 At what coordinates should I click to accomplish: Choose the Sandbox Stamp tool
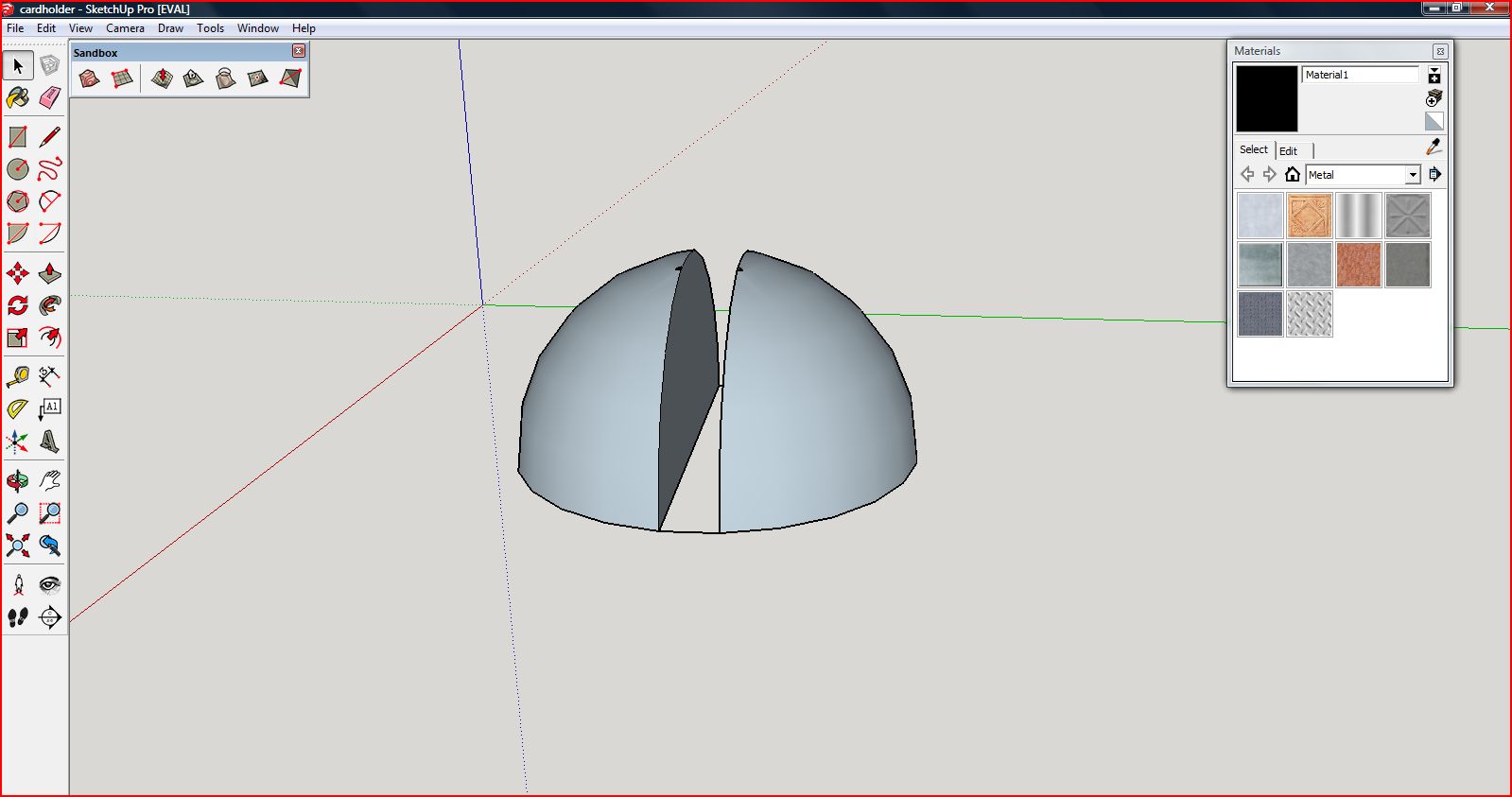tap(194, 78)
